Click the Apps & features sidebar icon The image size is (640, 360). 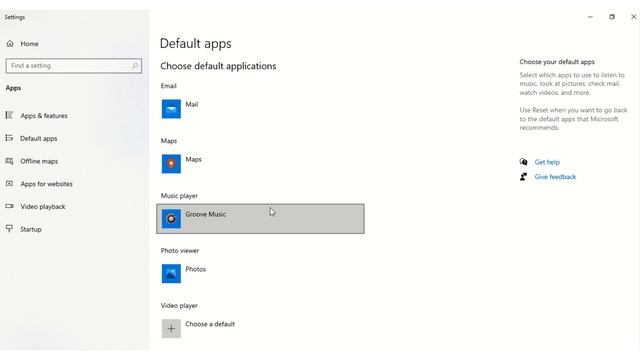pyautogui.click(x=9, y=115)
